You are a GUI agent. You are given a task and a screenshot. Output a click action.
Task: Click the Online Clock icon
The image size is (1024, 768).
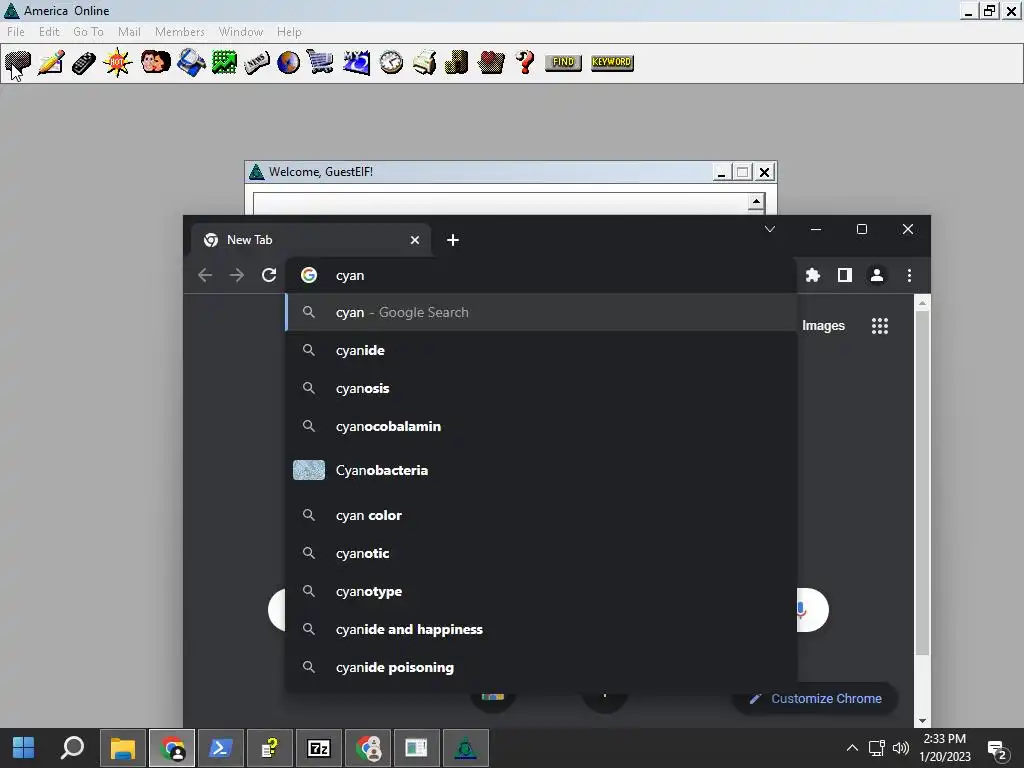[x=391, y=63]
